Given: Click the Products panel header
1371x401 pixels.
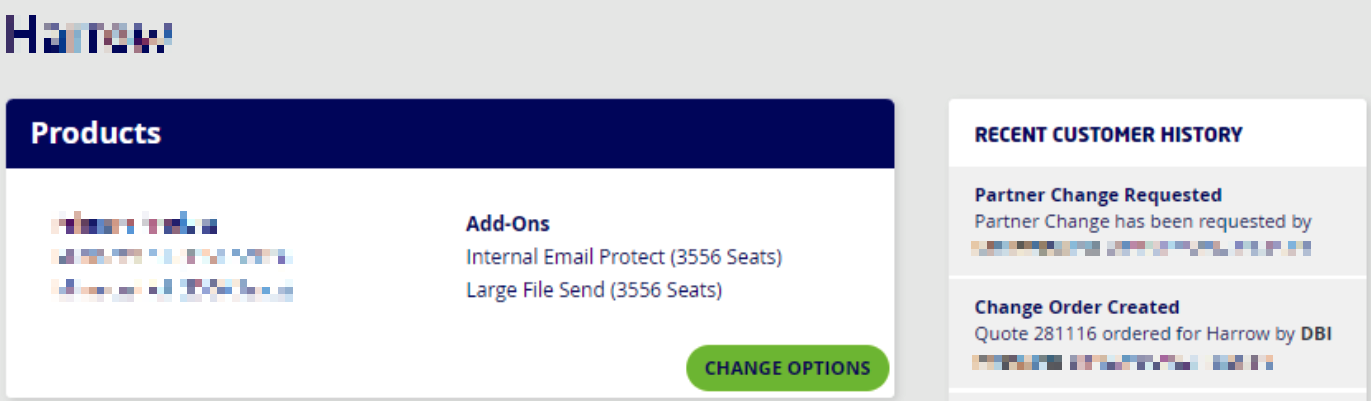Looking at the screenshot, I should pos(96,133).
